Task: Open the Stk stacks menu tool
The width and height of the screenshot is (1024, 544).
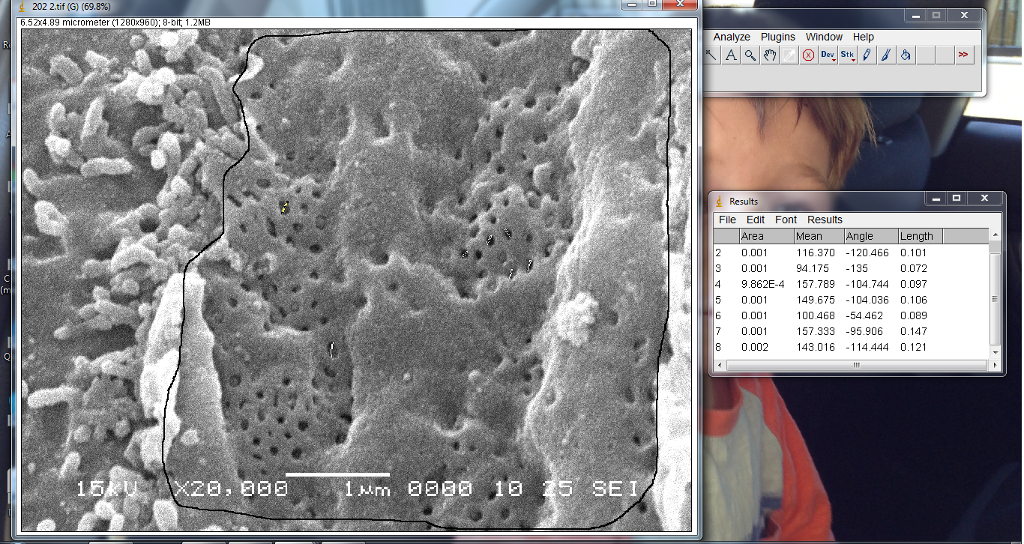Action: [847, 56]
